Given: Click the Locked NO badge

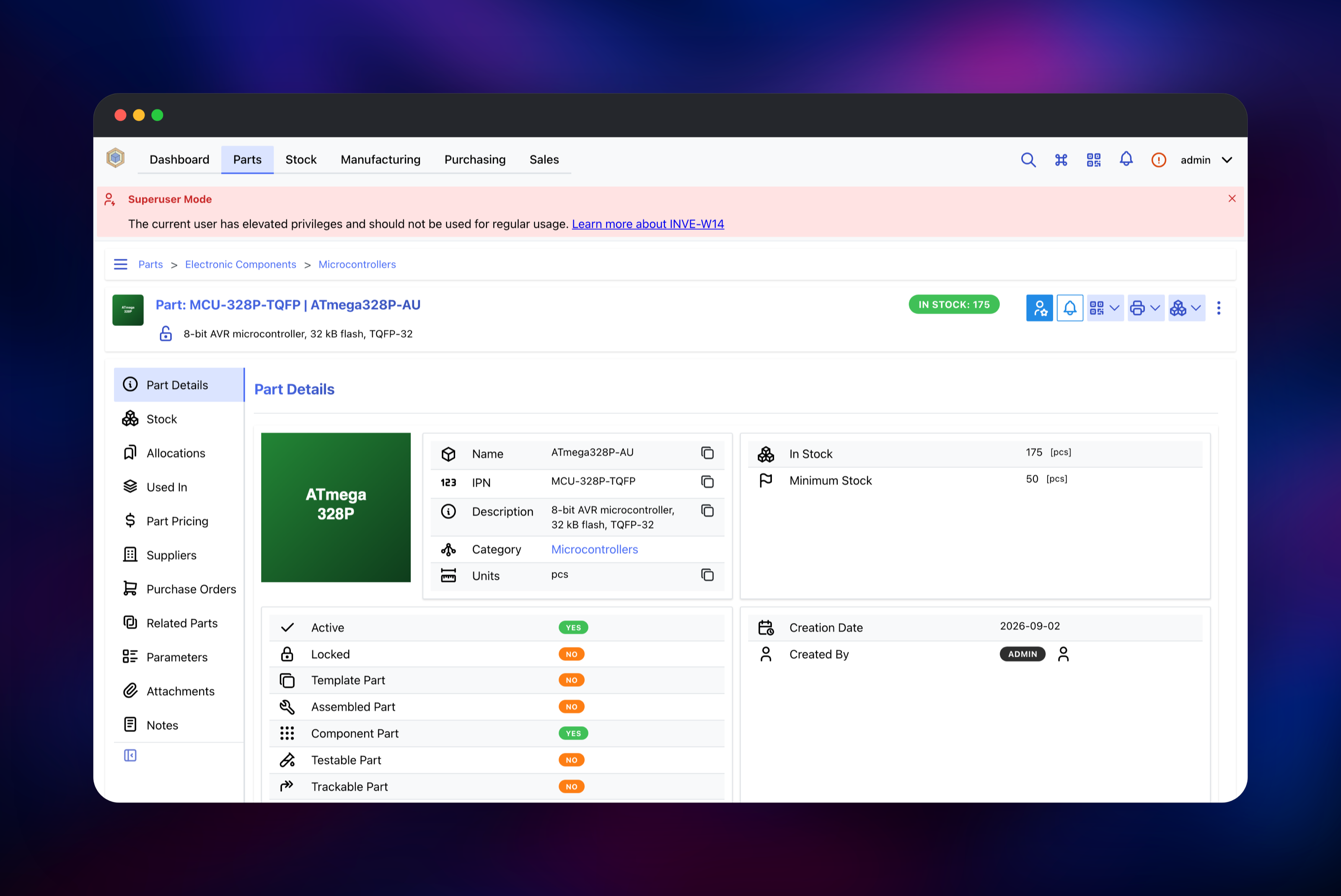Looking at the screenshot, I should [572, 654].
